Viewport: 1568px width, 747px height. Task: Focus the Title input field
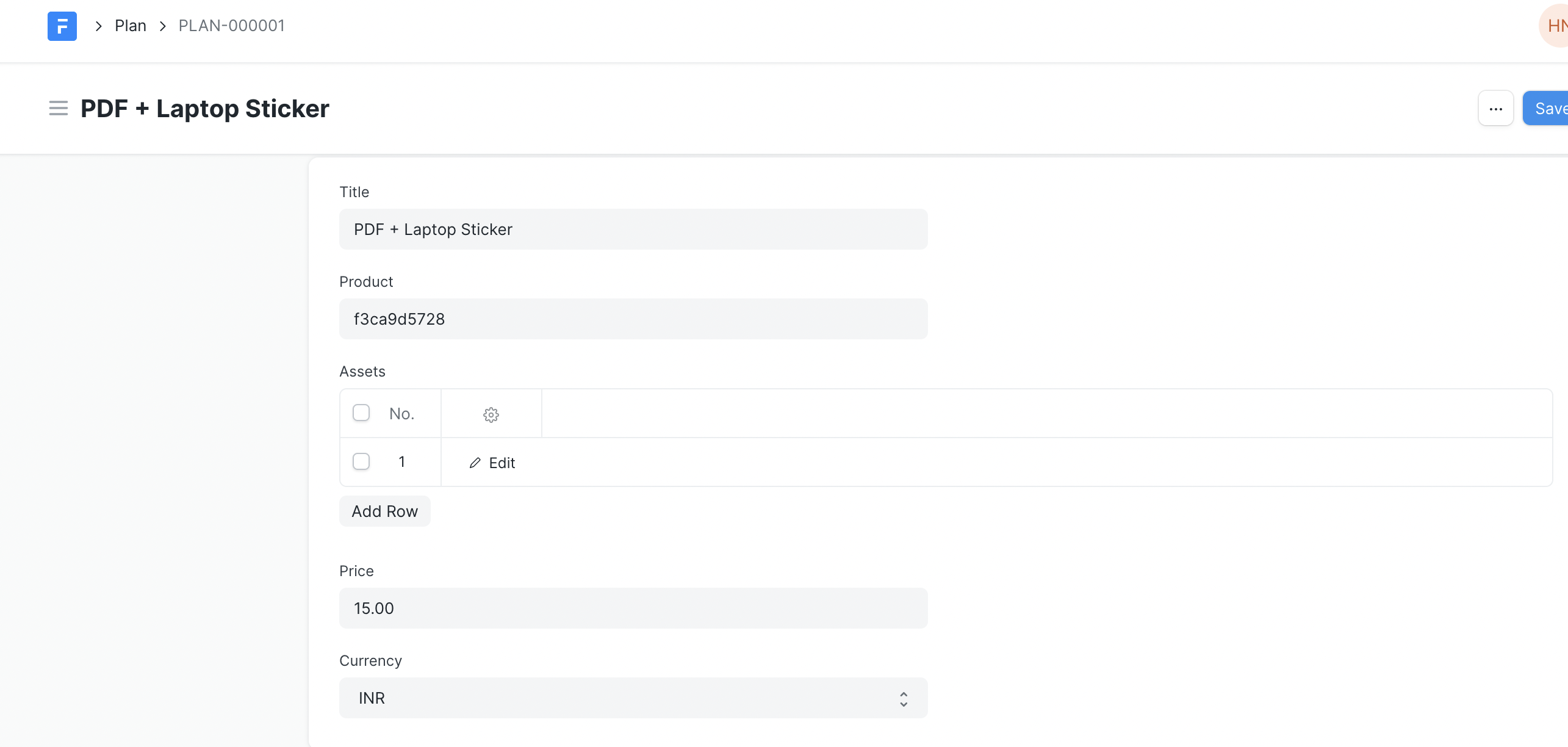point(633,229)
